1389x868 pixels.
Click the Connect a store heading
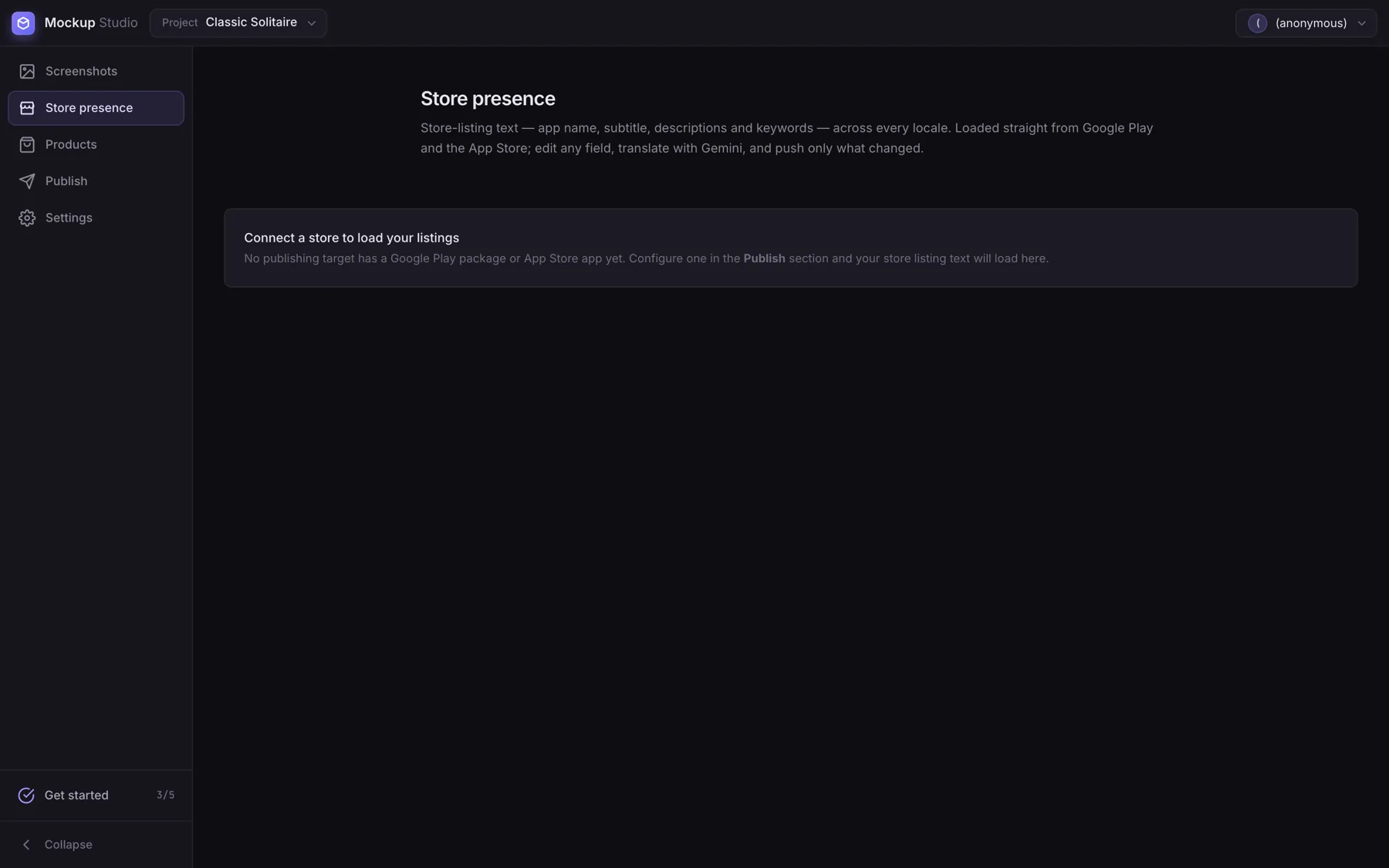point(351,238)
